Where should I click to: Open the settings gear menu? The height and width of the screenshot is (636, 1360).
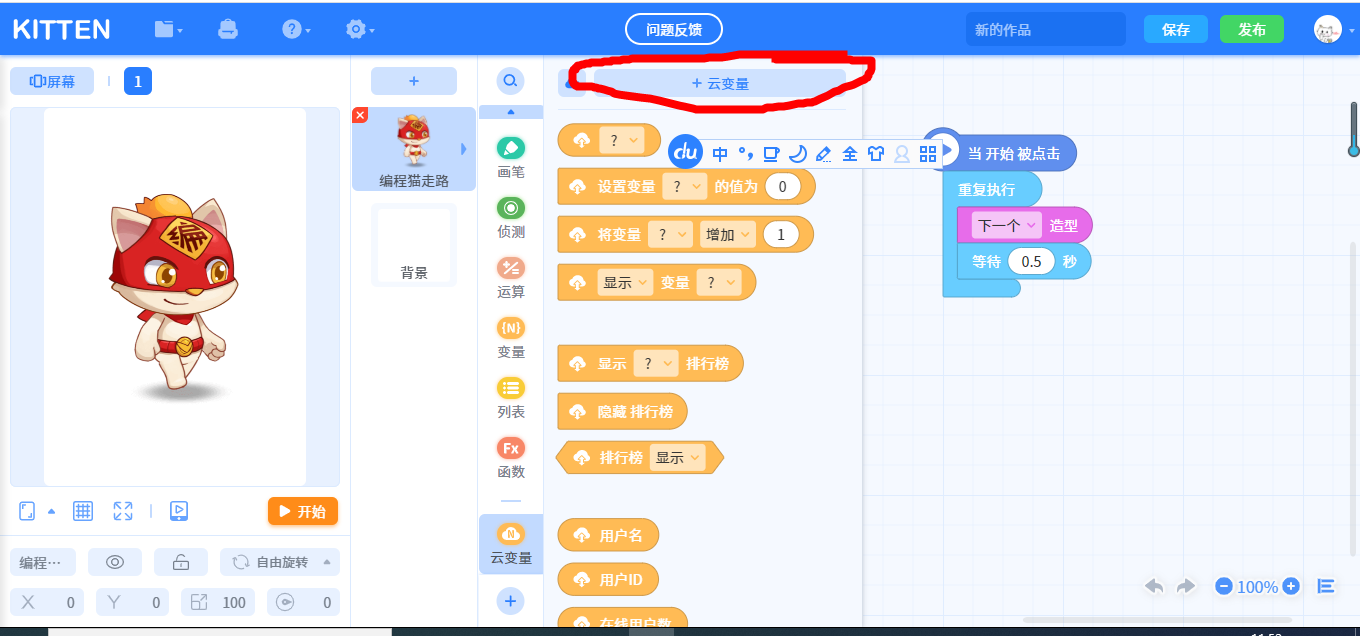tap(360, 29)
